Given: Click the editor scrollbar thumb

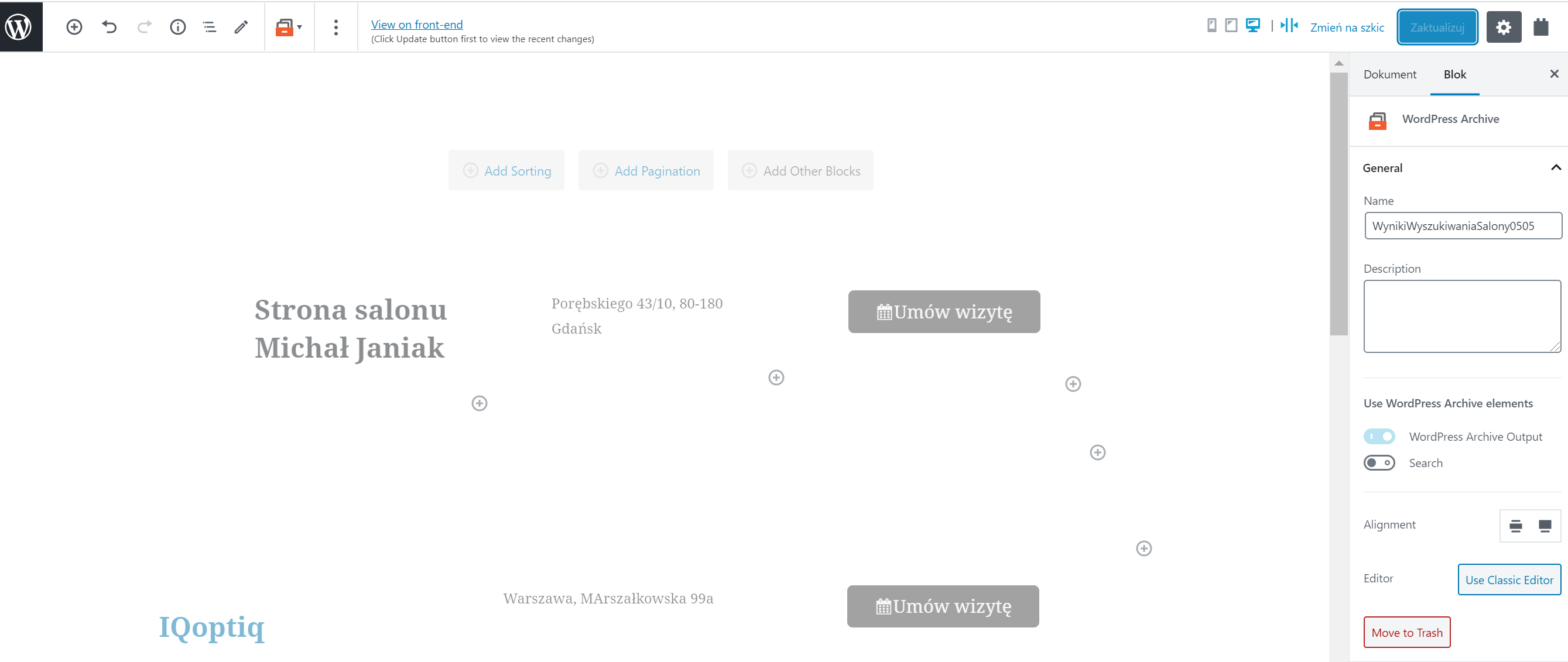Looking at the screenshot, I should coord(1339,204).
